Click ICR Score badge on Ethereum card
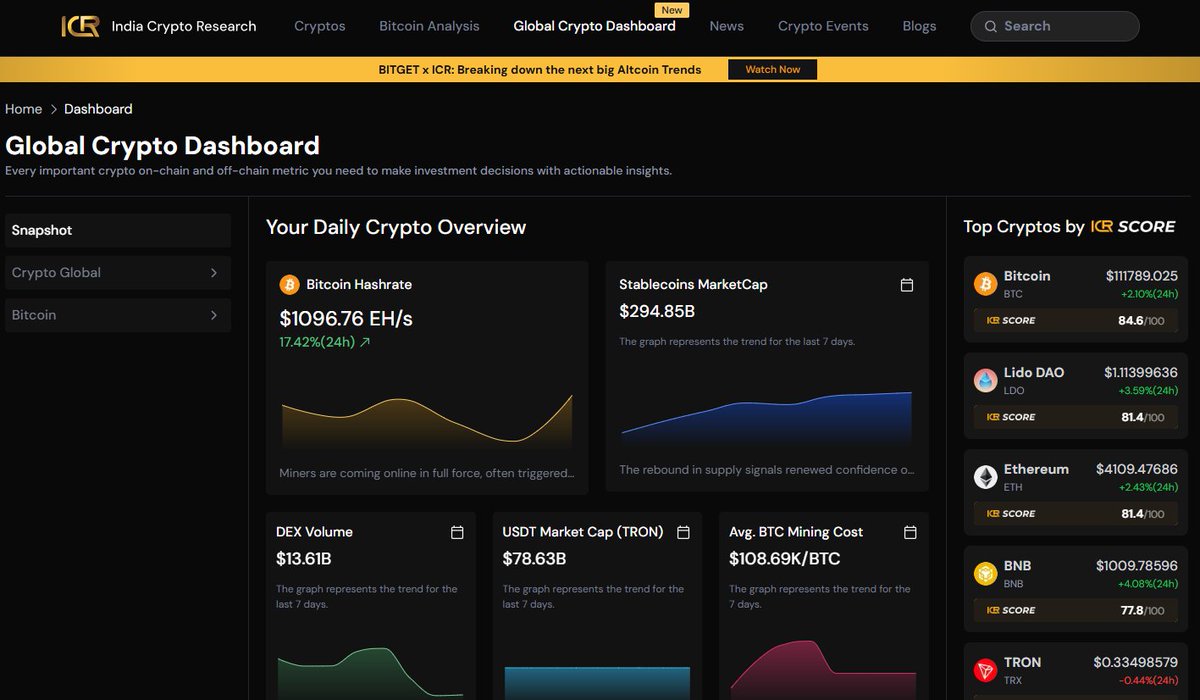Image resolution: width=1200 pixels, height=700 pixels. [x=1011, y=513]
